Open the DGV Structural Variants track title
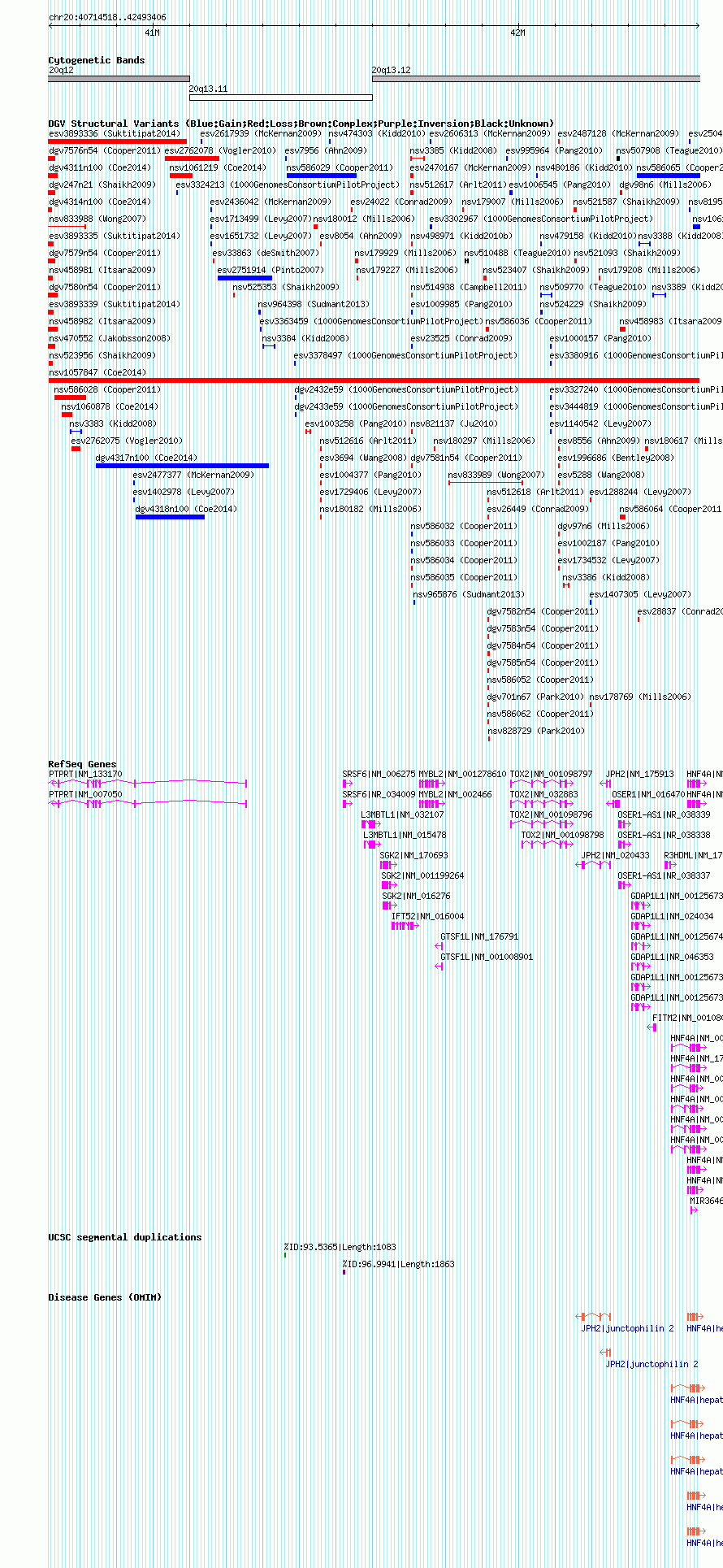The width and height of the screenshot is (723, 1568). (x=301, y=124)
